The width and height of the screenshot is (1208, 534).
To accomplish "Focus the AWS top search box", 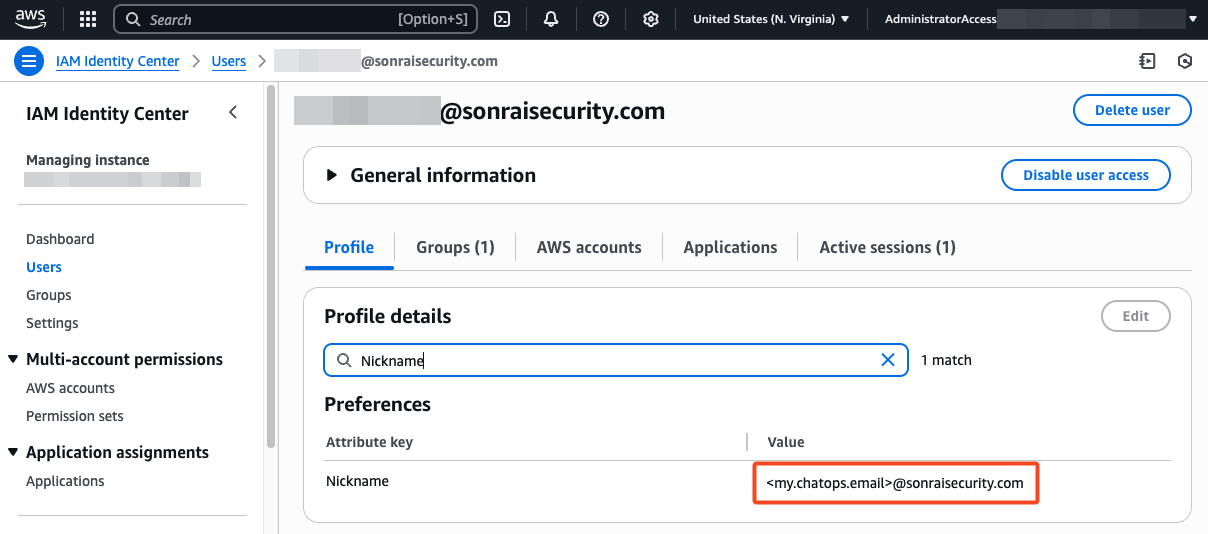I will [x=296, y=19].
